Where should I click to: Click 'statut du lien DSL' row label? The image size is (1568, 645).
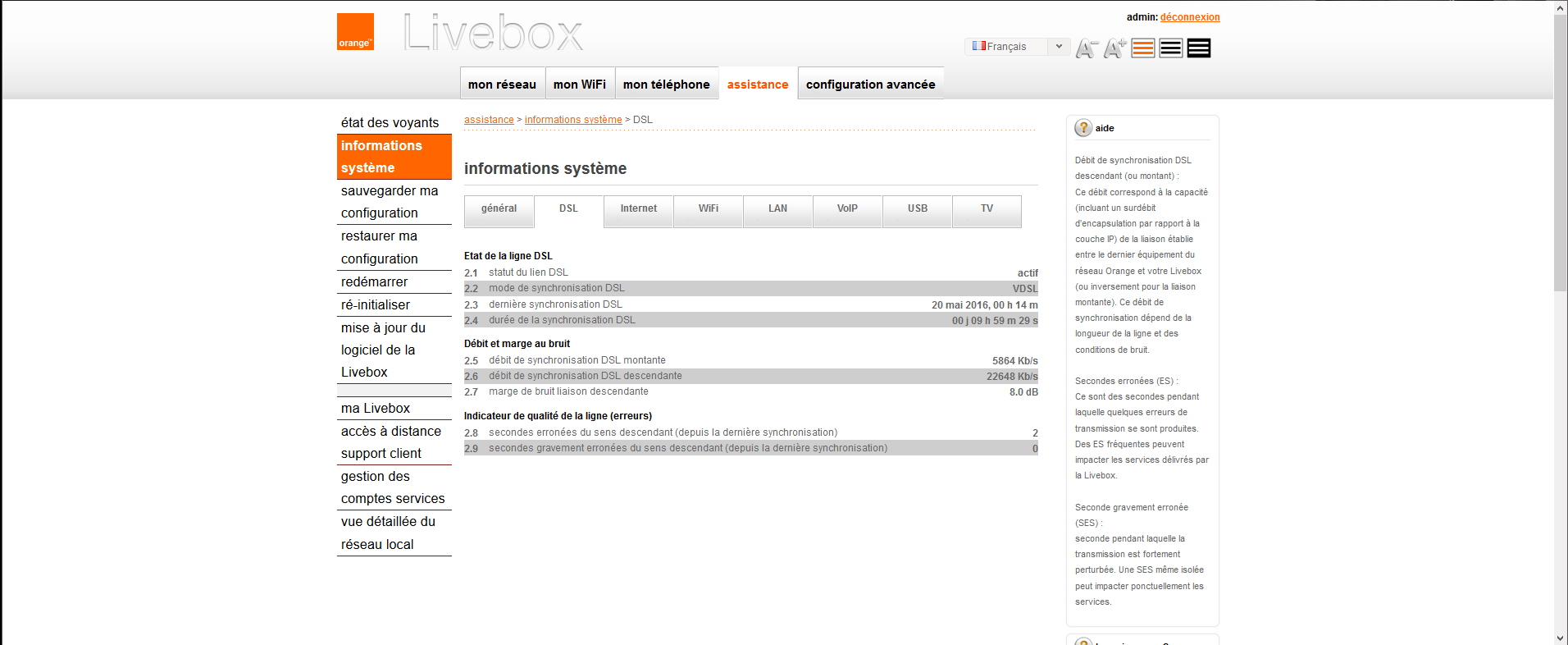pyautogui.click(x=528, y=272)
